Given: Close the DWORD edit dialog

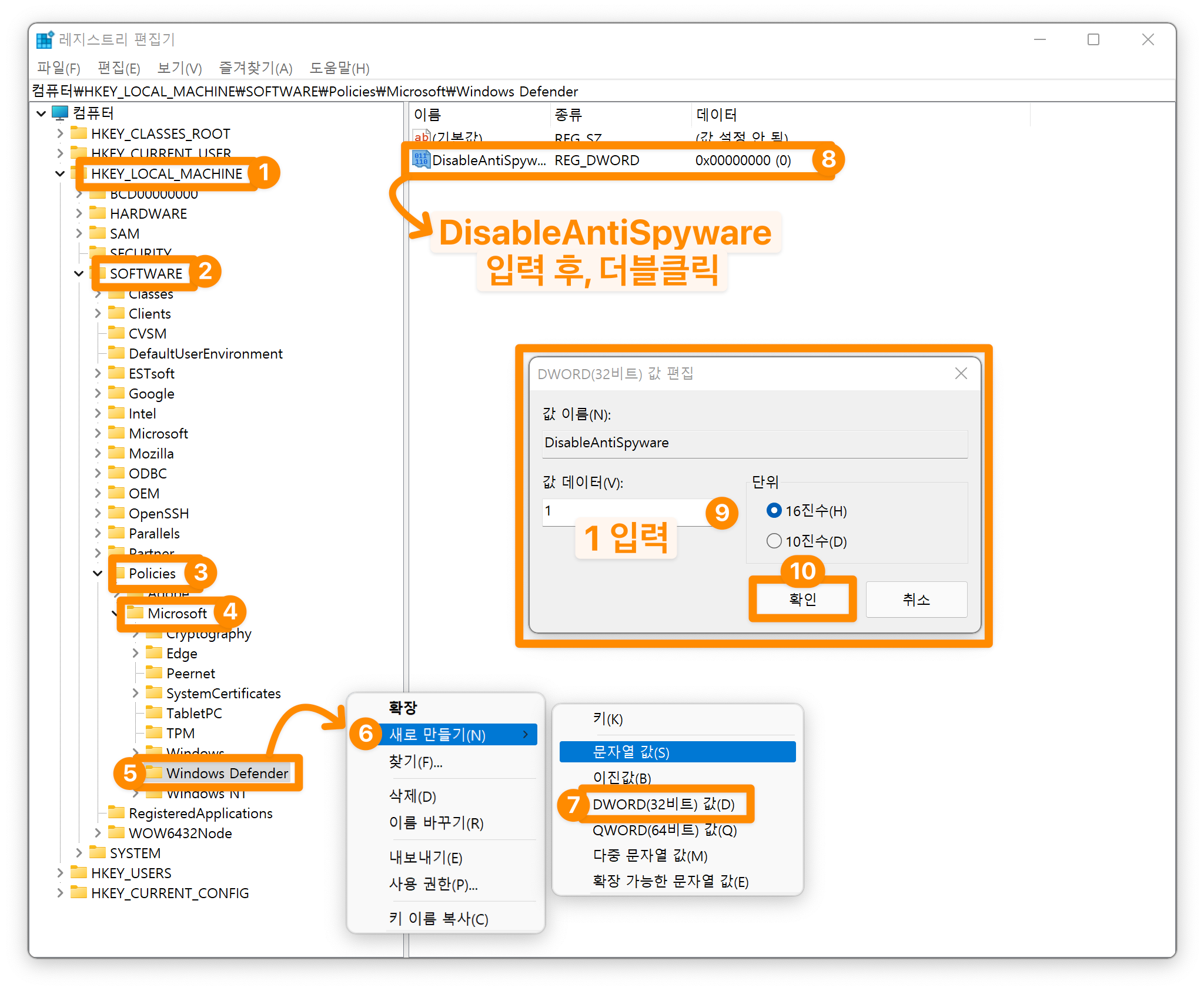Looking at the screenshot, I should tap(961, 373).
